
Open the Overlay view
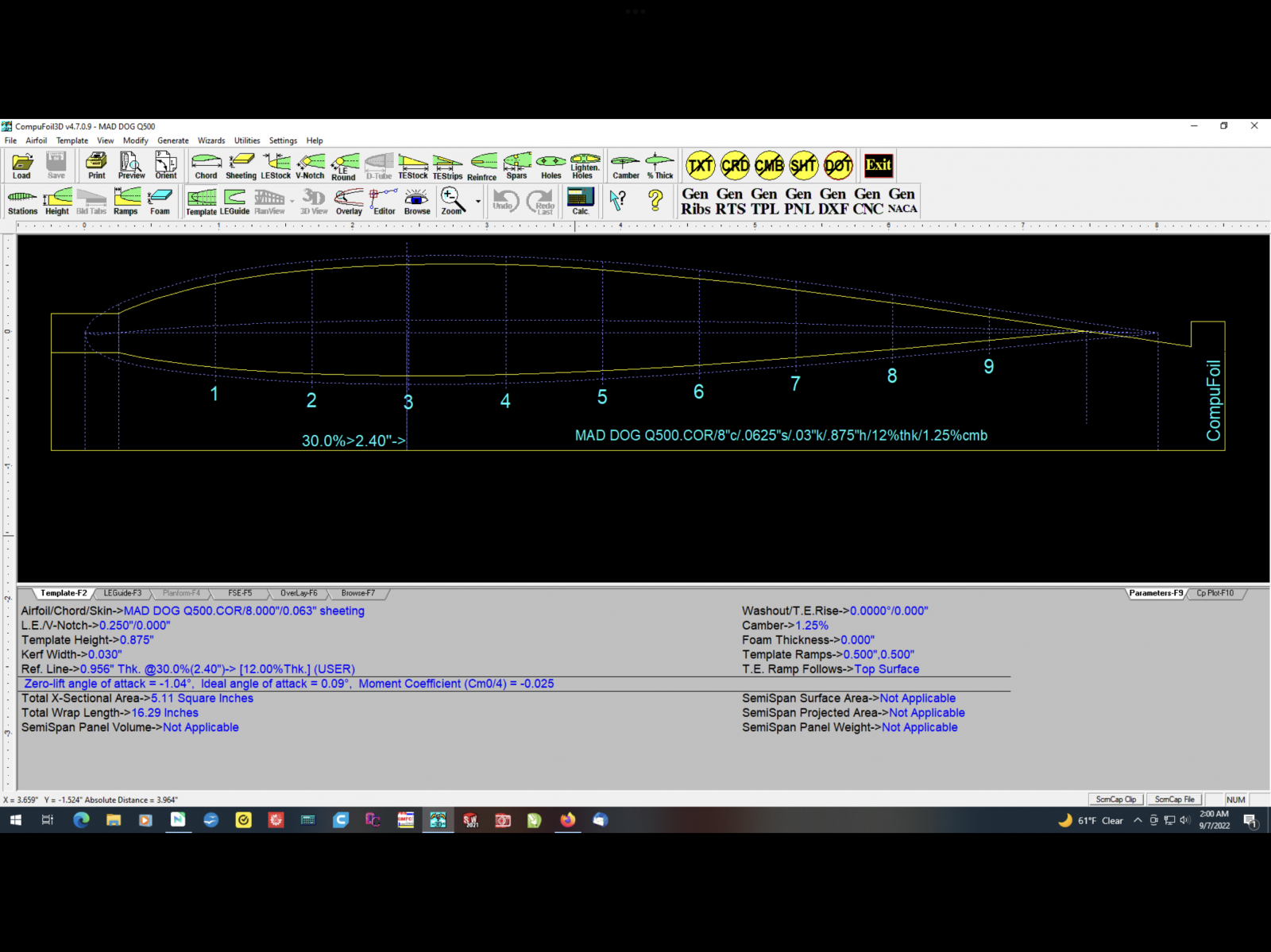click(349, 202)
